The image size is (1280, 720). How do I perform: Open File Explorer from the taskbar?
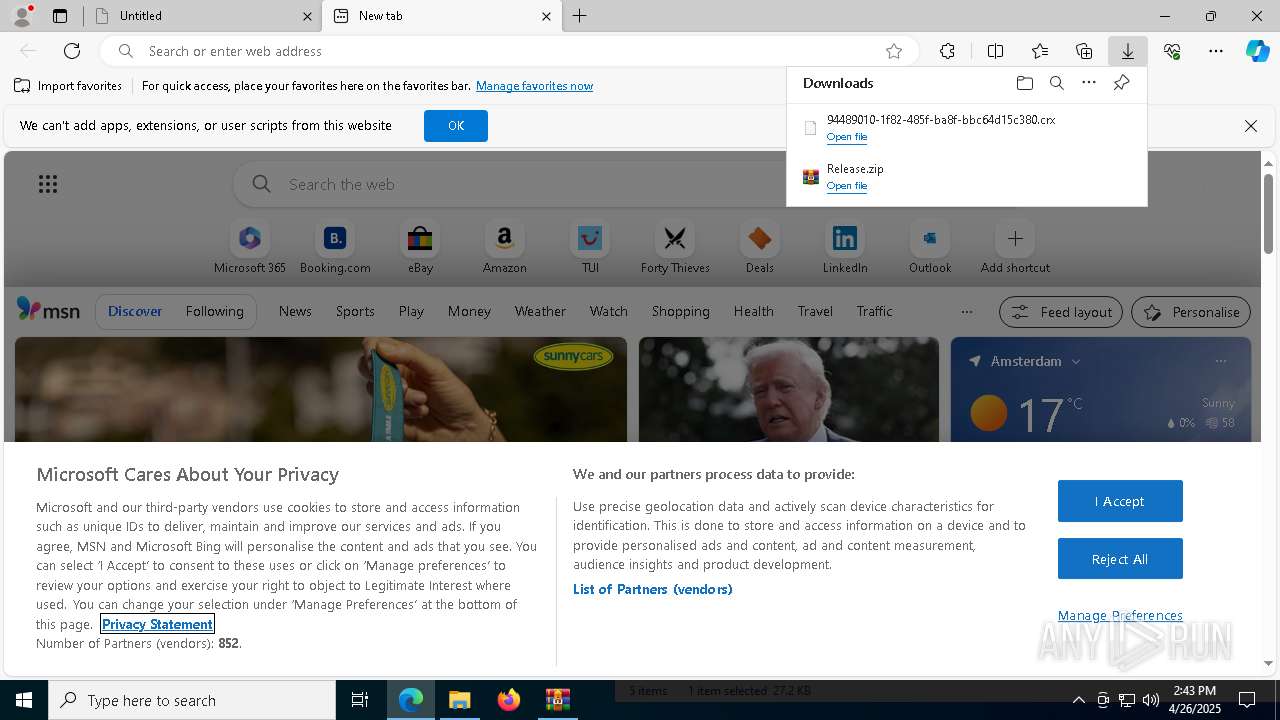click(460, 700)
